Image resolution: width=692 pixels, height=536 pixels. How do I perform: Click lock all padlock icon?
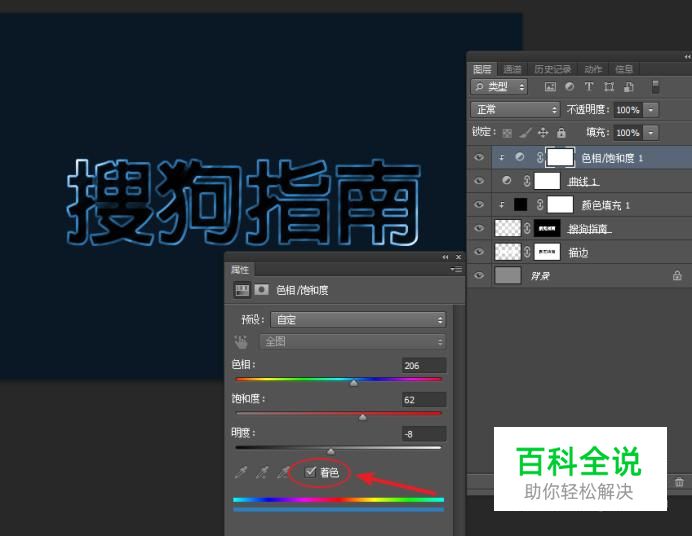tap(561, 132)
